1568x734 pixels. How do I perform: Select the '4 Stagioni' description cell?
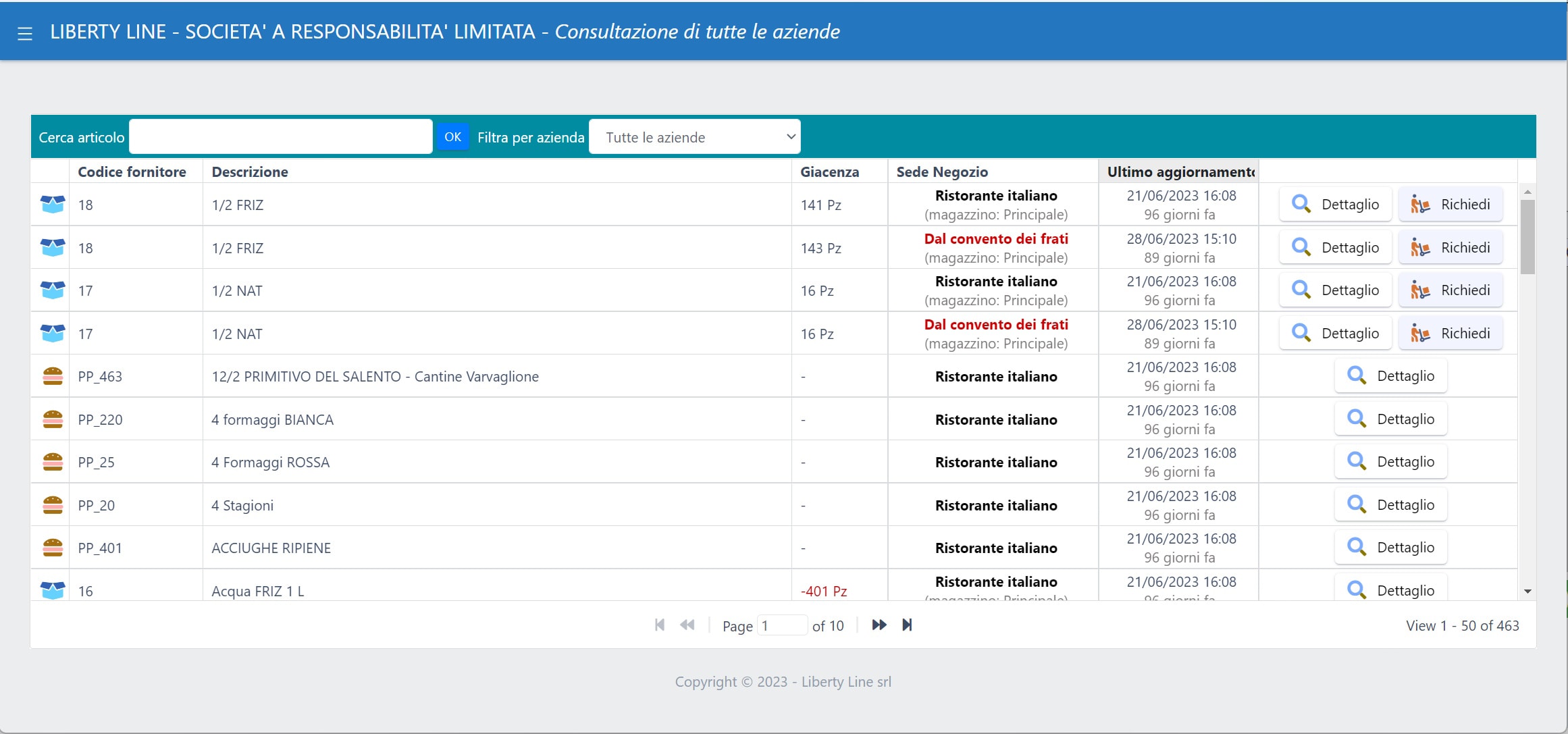click(497, 505)
